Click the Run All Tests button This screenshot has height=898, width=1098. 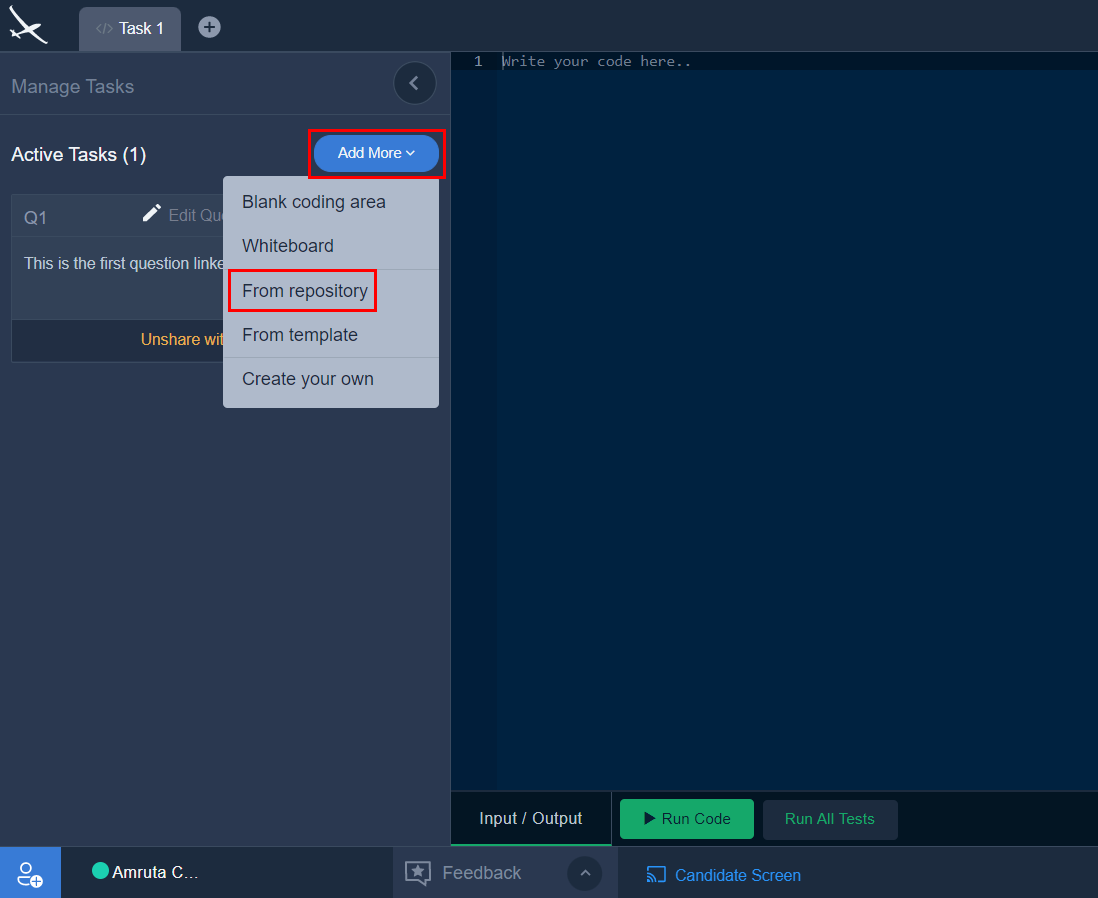(830, 818)
